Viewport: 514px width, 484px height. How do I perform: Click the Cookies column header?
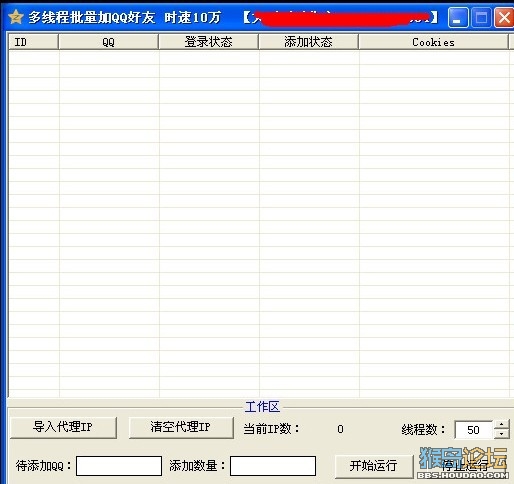tap(433, 42)
